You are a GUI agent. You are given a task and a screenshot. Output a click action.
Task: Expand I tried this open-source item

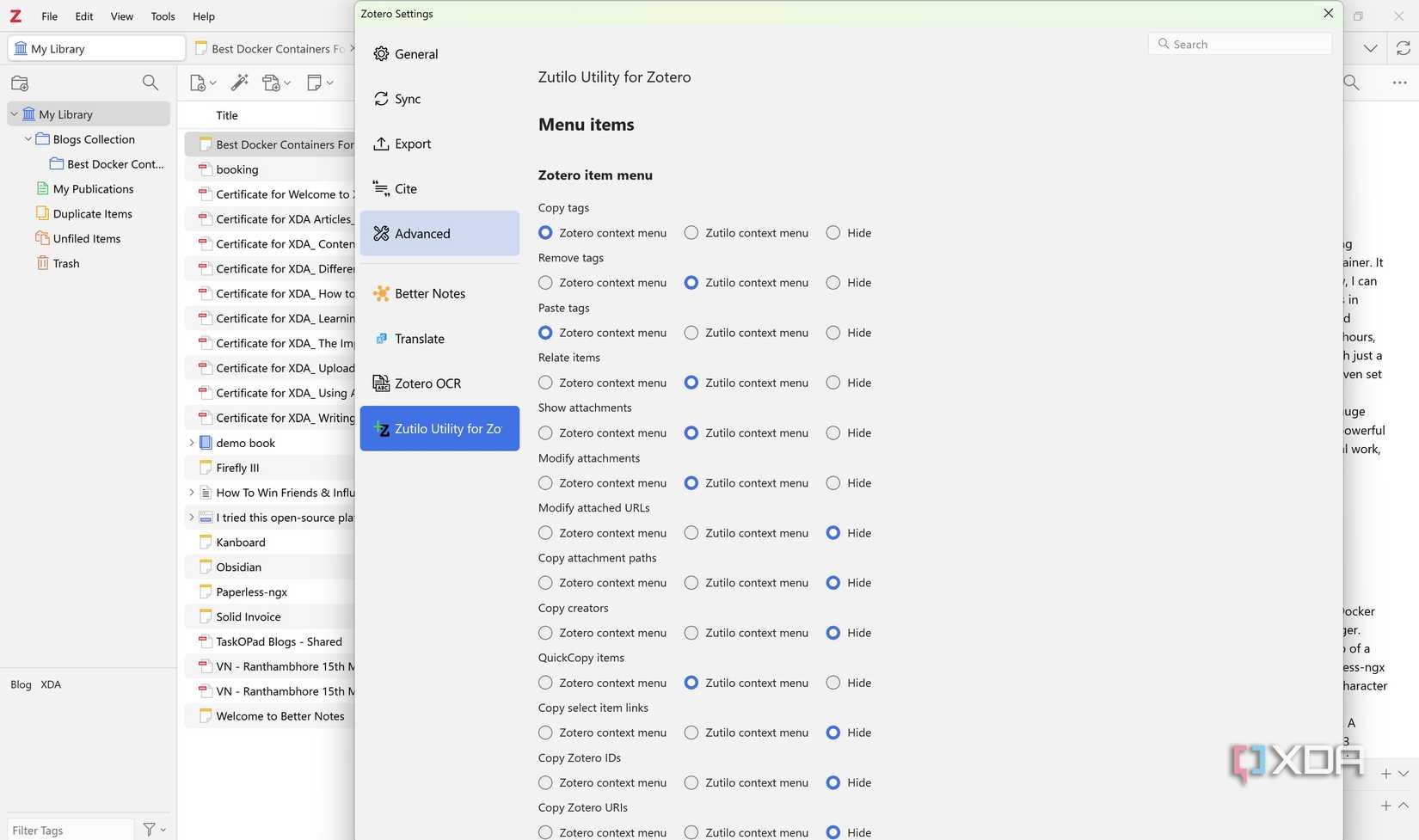pos(191,518)
